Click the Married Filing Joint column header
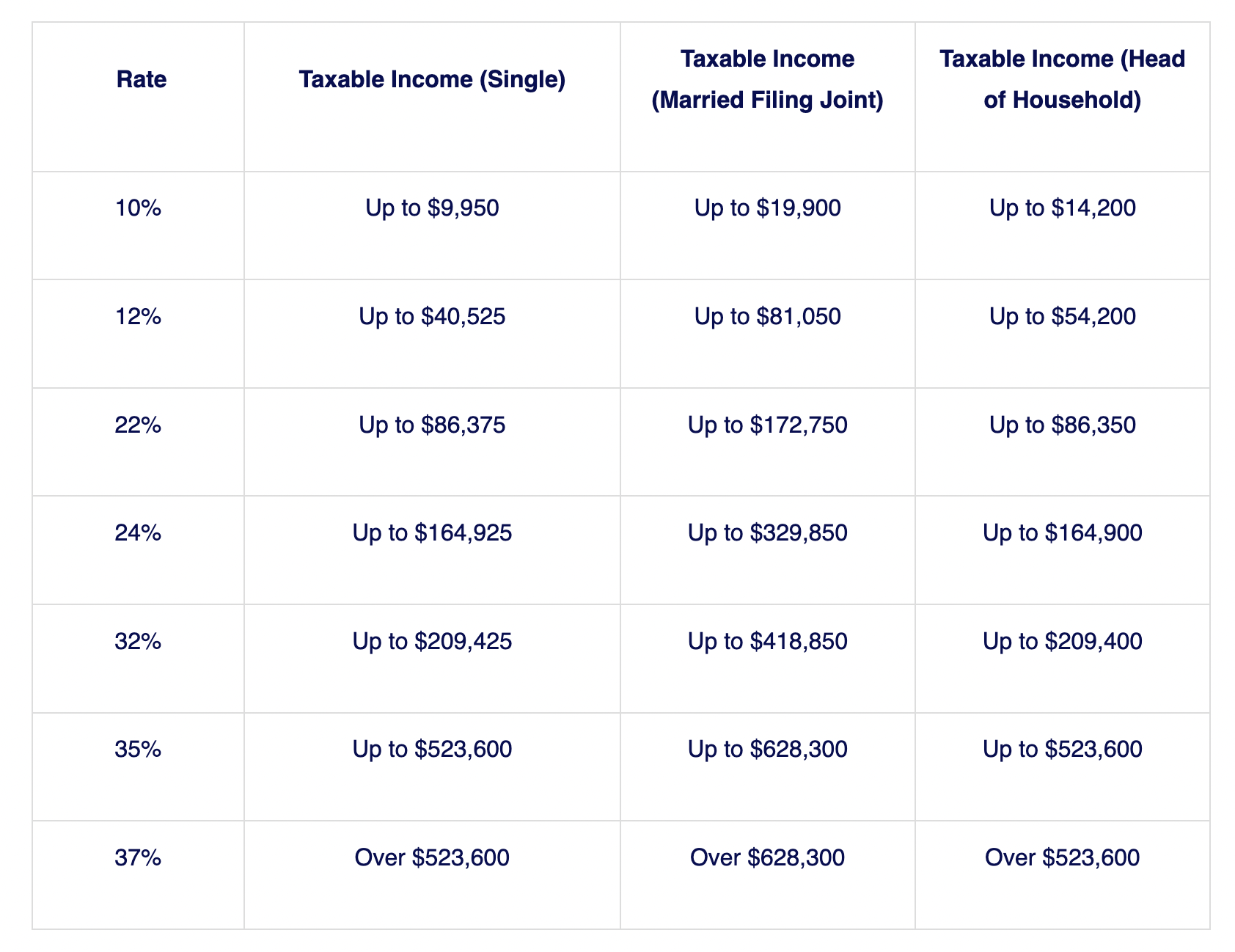This screenshot has width=1235, height=952. point(767,79)
